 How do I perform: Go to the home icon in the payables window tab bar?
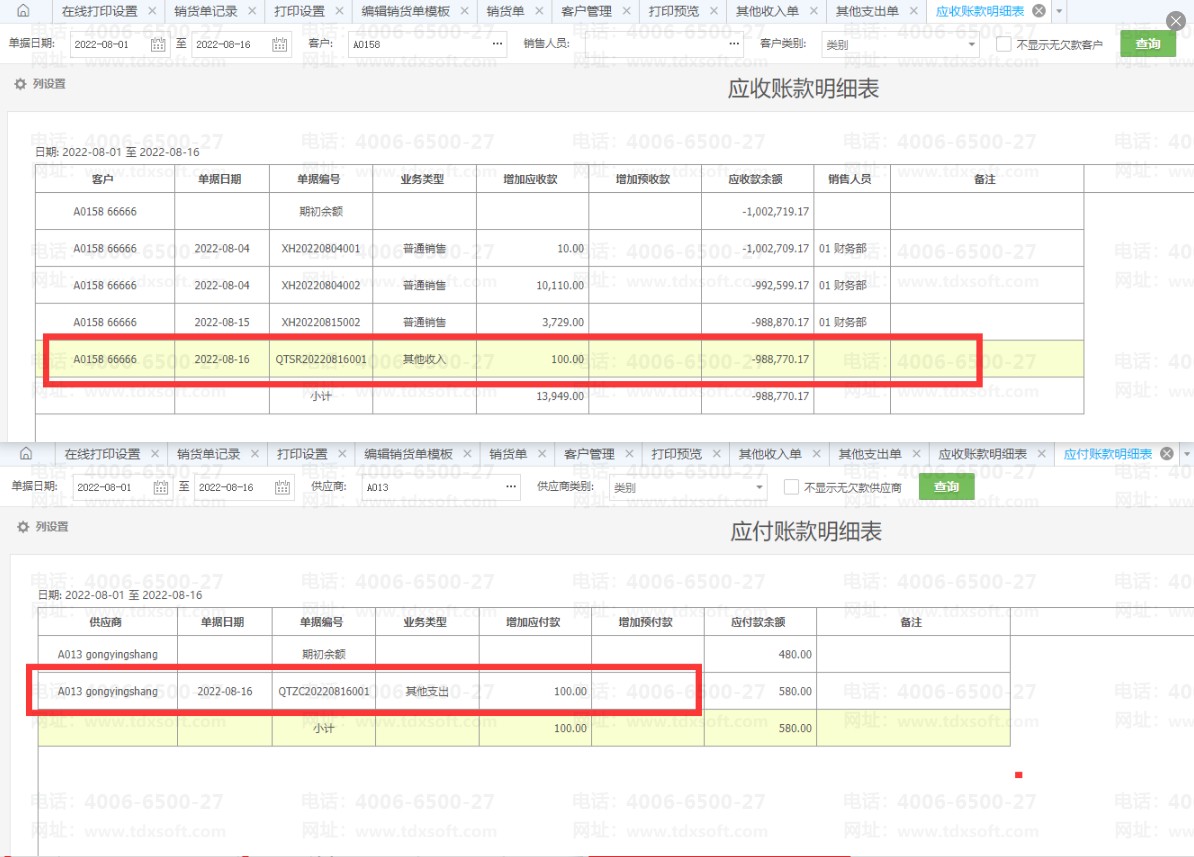tap(26, 454)
